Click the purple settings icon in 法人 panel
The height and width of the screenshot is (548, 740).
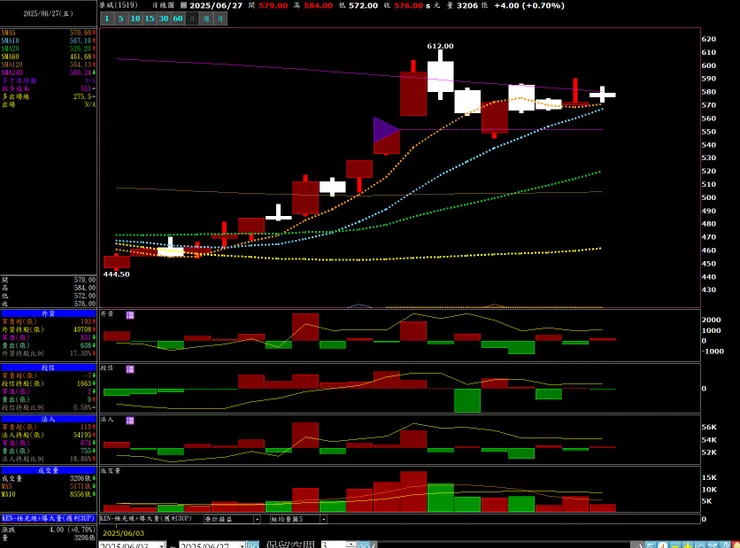130,420
